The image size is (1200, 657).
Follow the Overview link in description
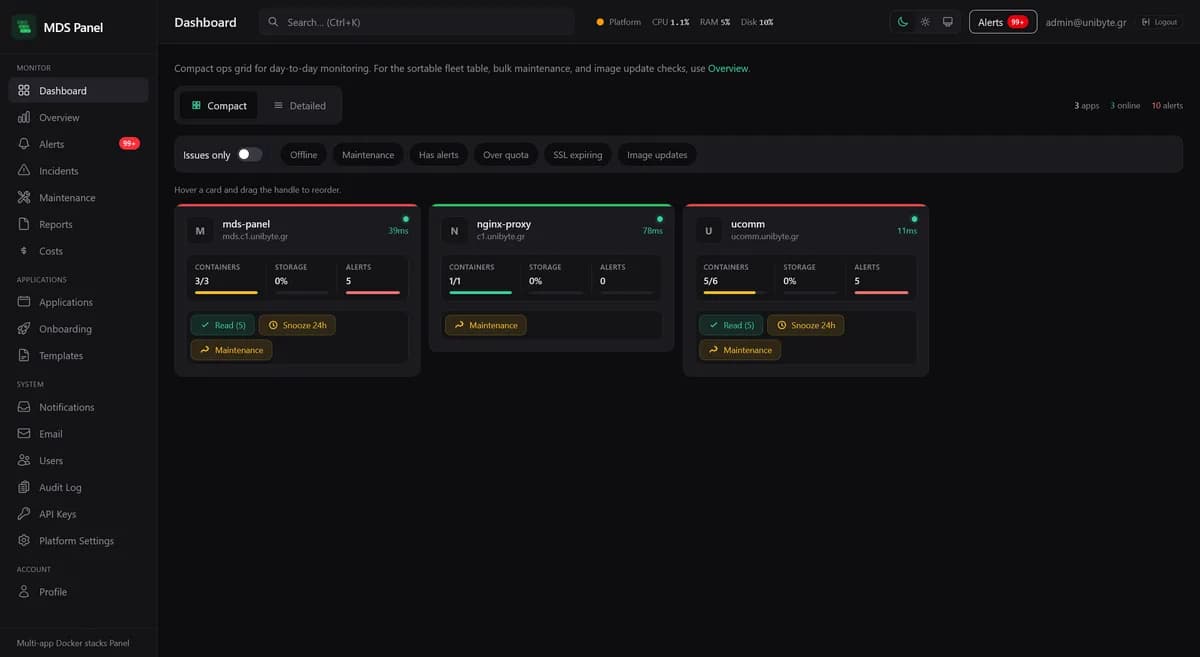(728, 69)
